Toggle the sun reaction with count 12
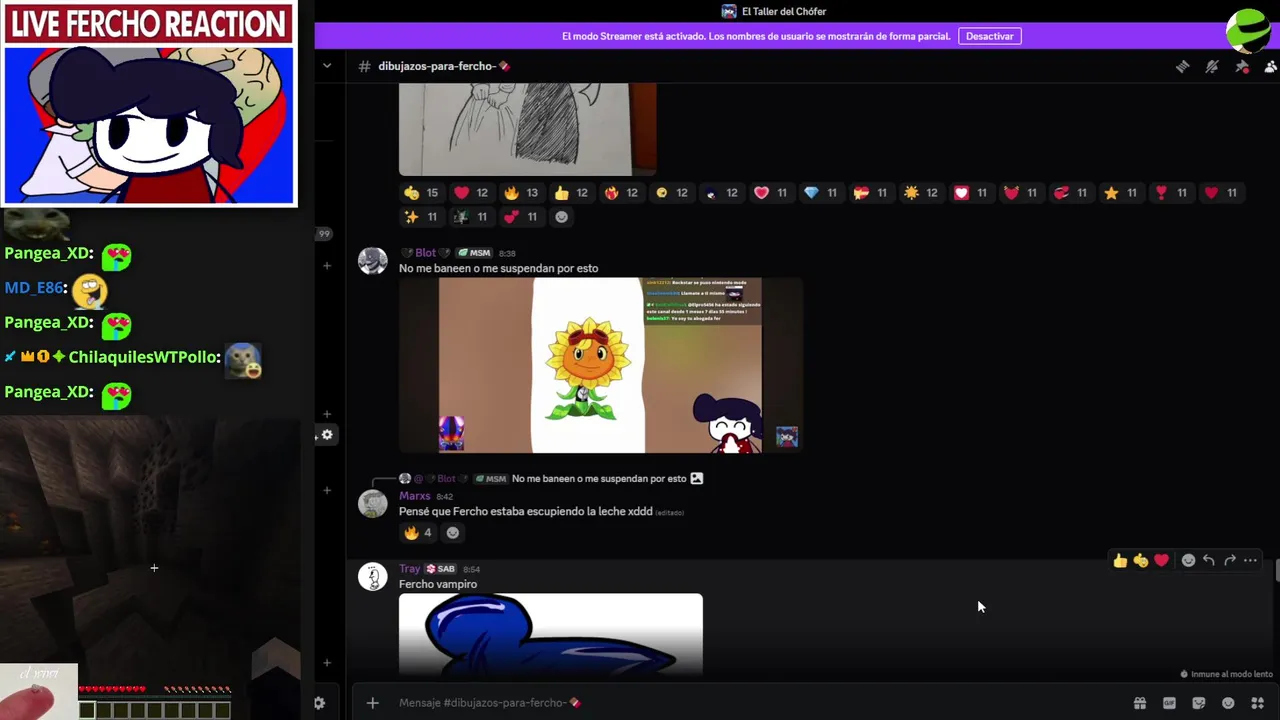The width and height of the screenshot is (1280, 720). [x=920, y=193]
